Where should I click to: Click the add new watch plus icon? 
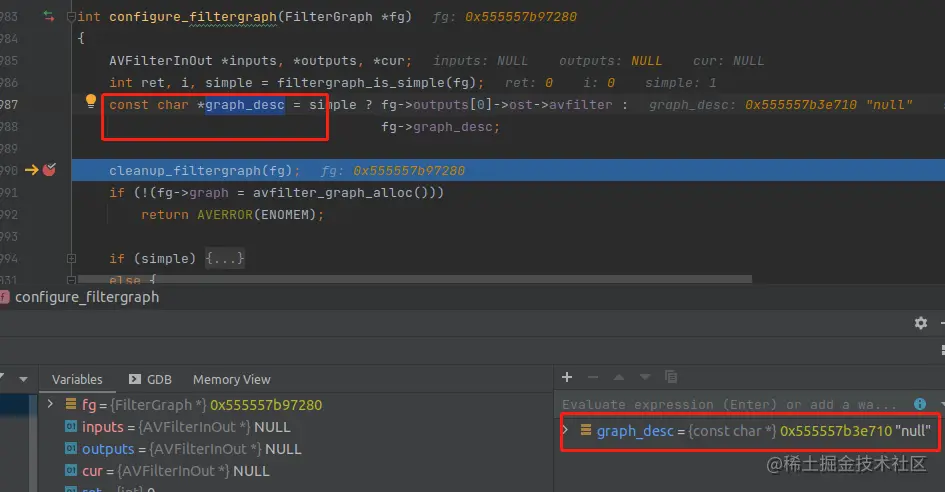pos(567,377)
